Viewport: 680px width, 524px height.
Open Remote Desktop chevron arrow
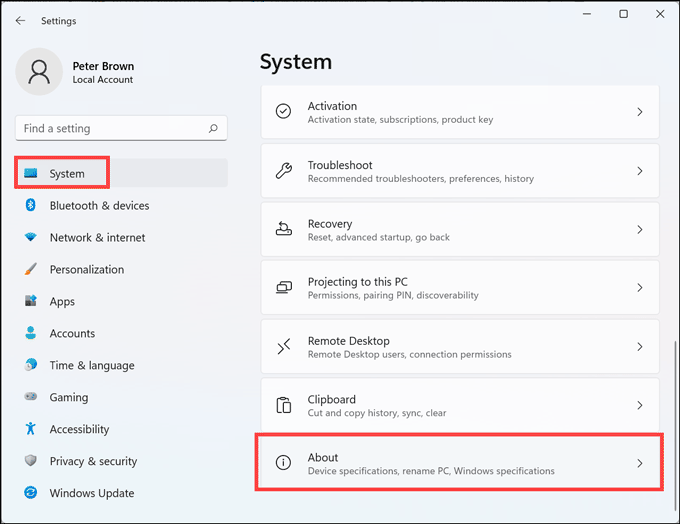coord(640,347)
